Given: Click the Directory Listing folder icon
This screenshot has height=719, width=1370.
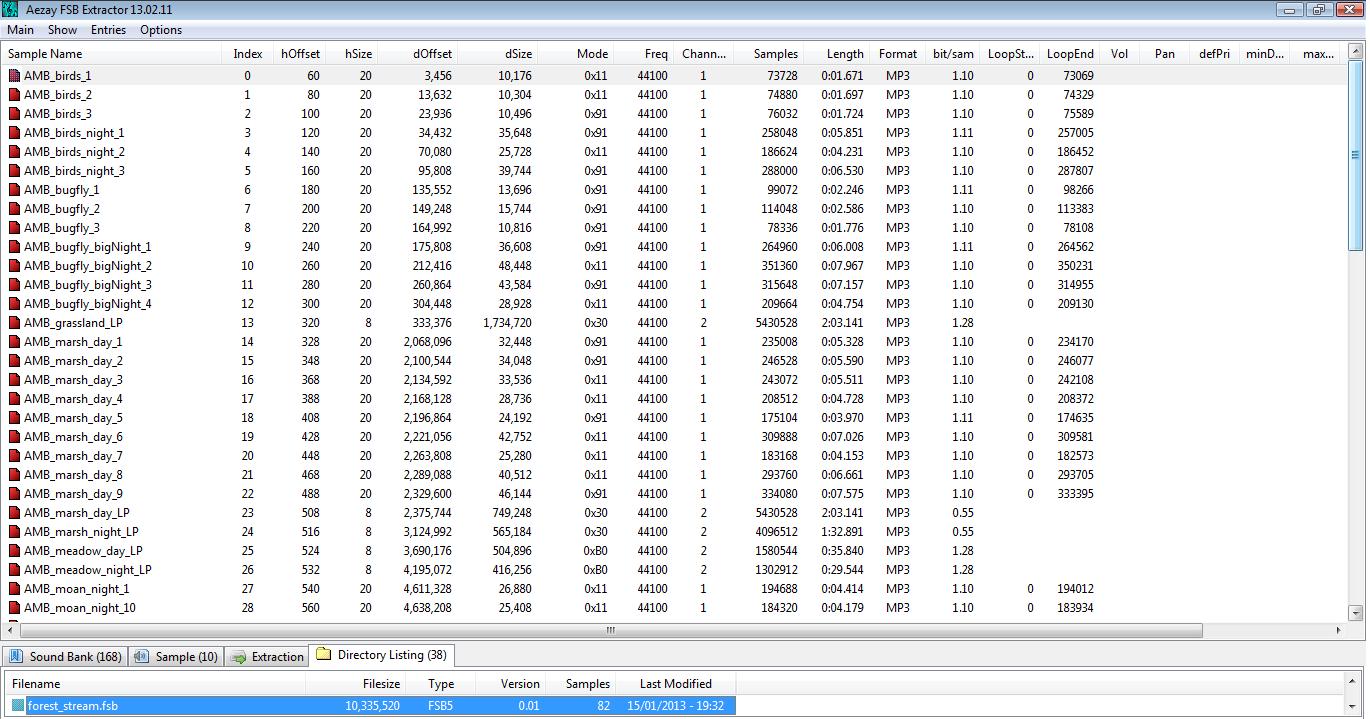Looking at the screenshot, I should 323,655.
